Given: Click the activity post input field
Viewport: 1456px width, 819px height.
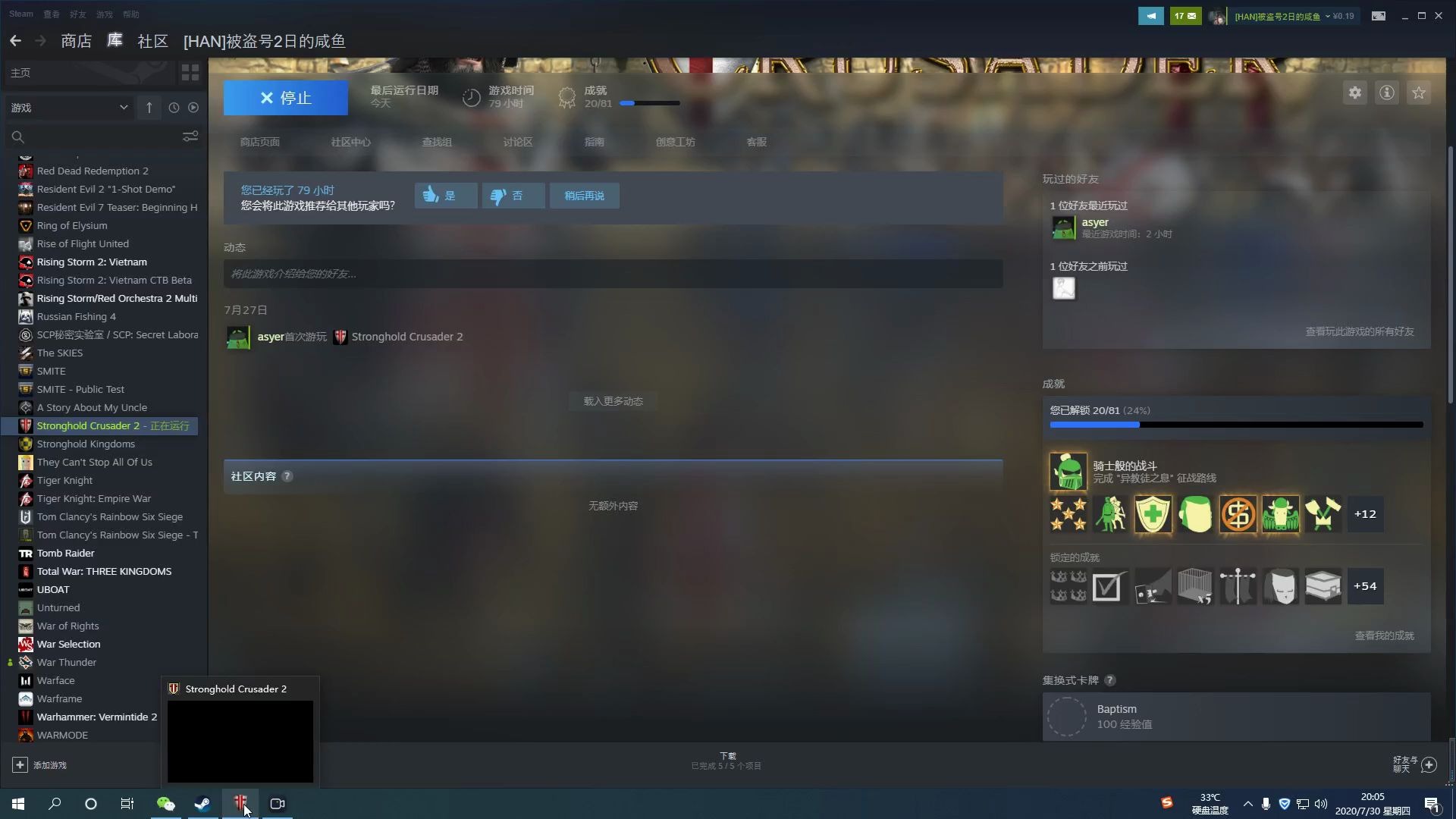Looking at the screenshot, I should pyautogui.click(x=613, y=274).
